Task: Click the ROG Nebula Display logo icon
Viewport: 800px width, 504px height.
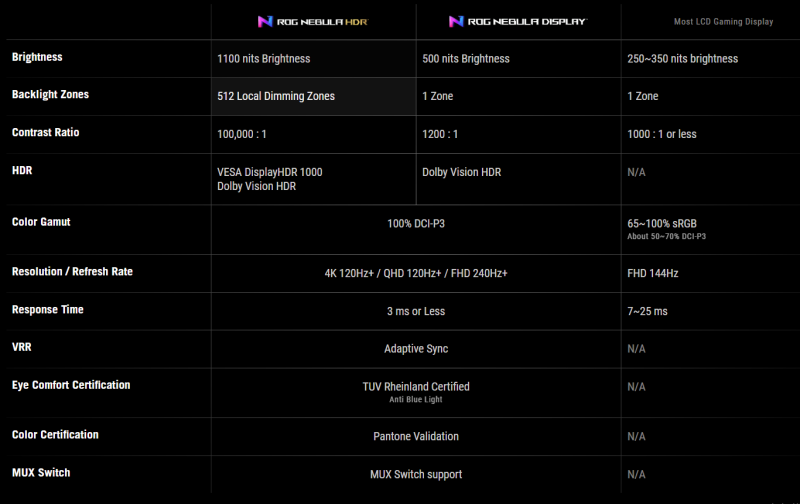Action: click(456, 21)
